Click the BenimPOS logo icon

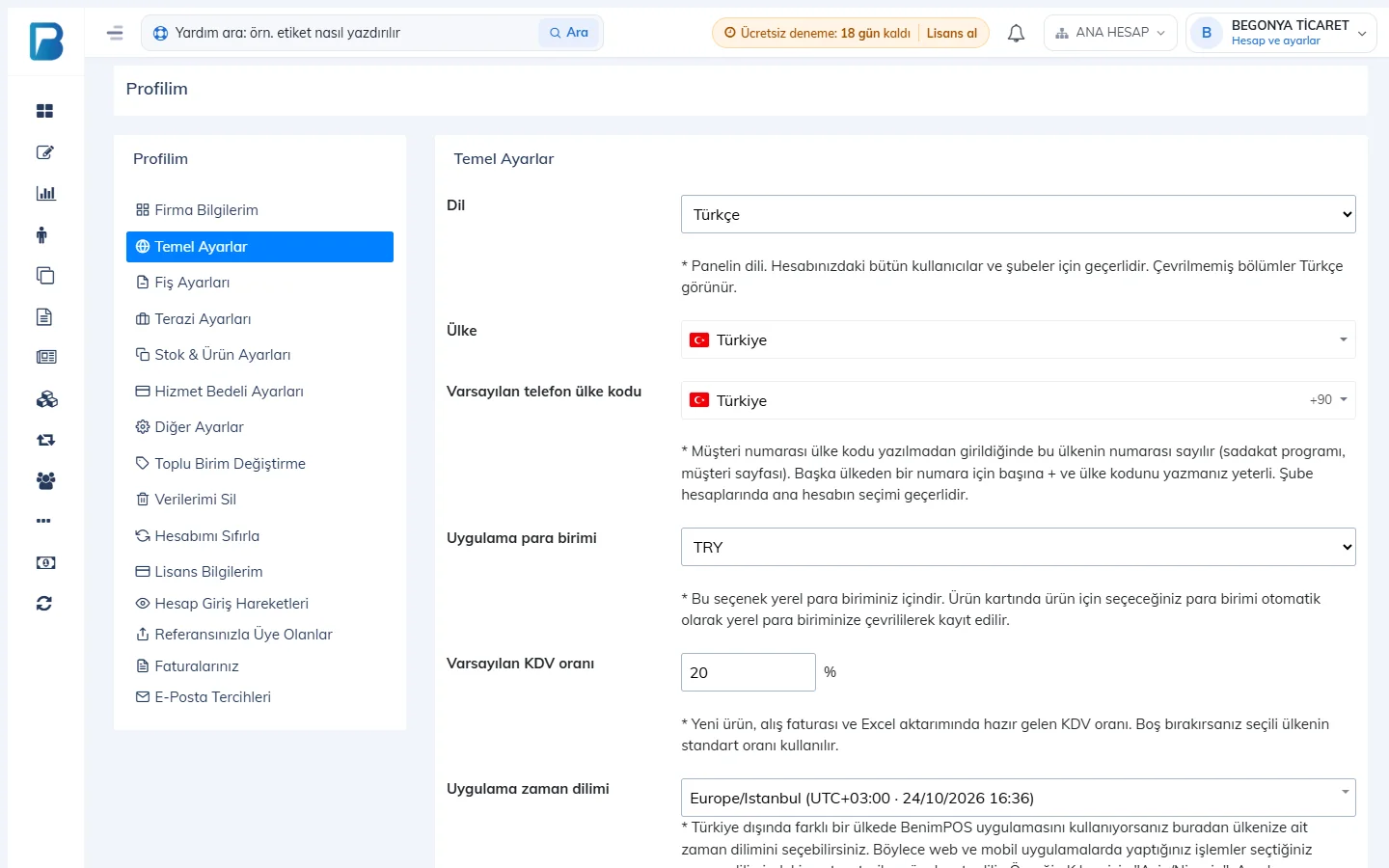(x=45, y=41)
